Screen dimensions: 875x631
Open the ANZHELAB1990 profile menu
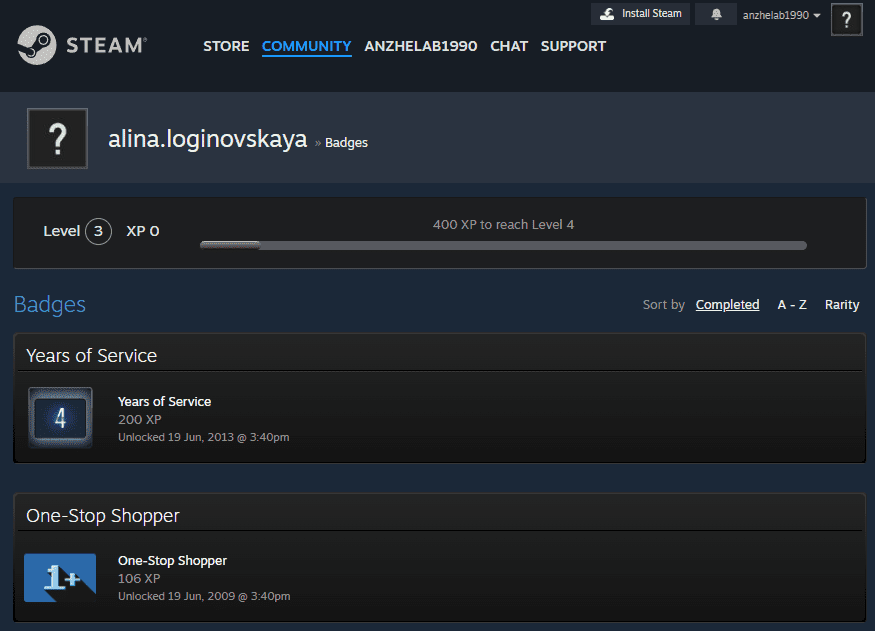tap(420, 46)
